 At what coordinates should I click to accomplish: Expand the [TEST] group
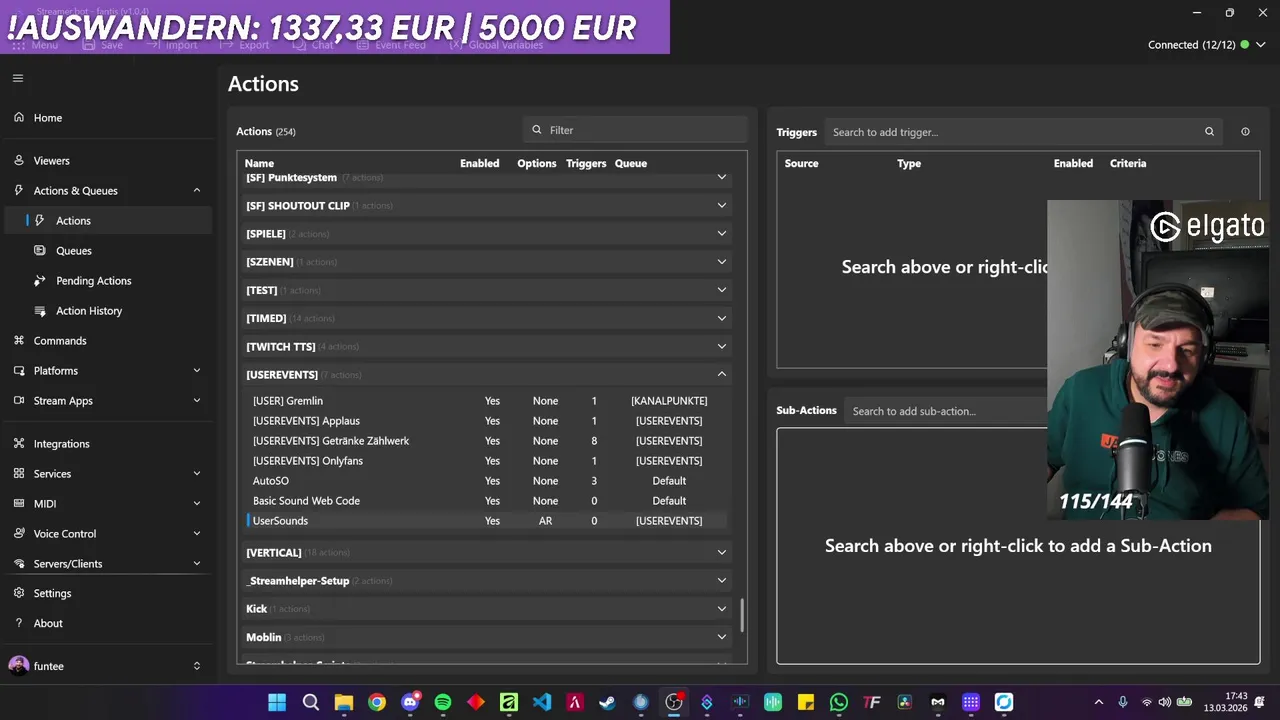[x=721, y=289]
